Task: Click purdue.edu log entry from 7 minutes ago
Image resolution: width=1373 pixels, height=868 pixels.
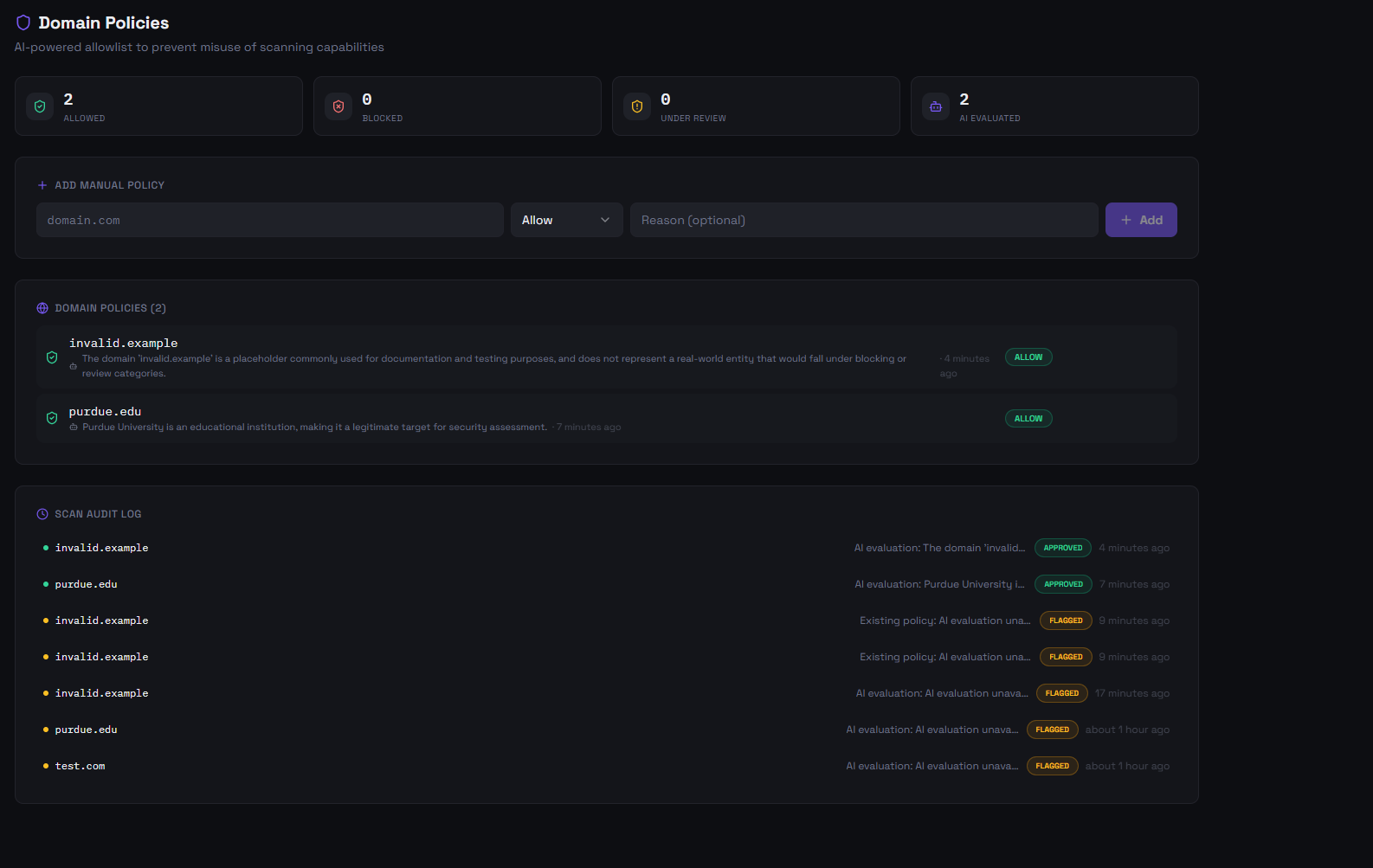Action: 606,584
